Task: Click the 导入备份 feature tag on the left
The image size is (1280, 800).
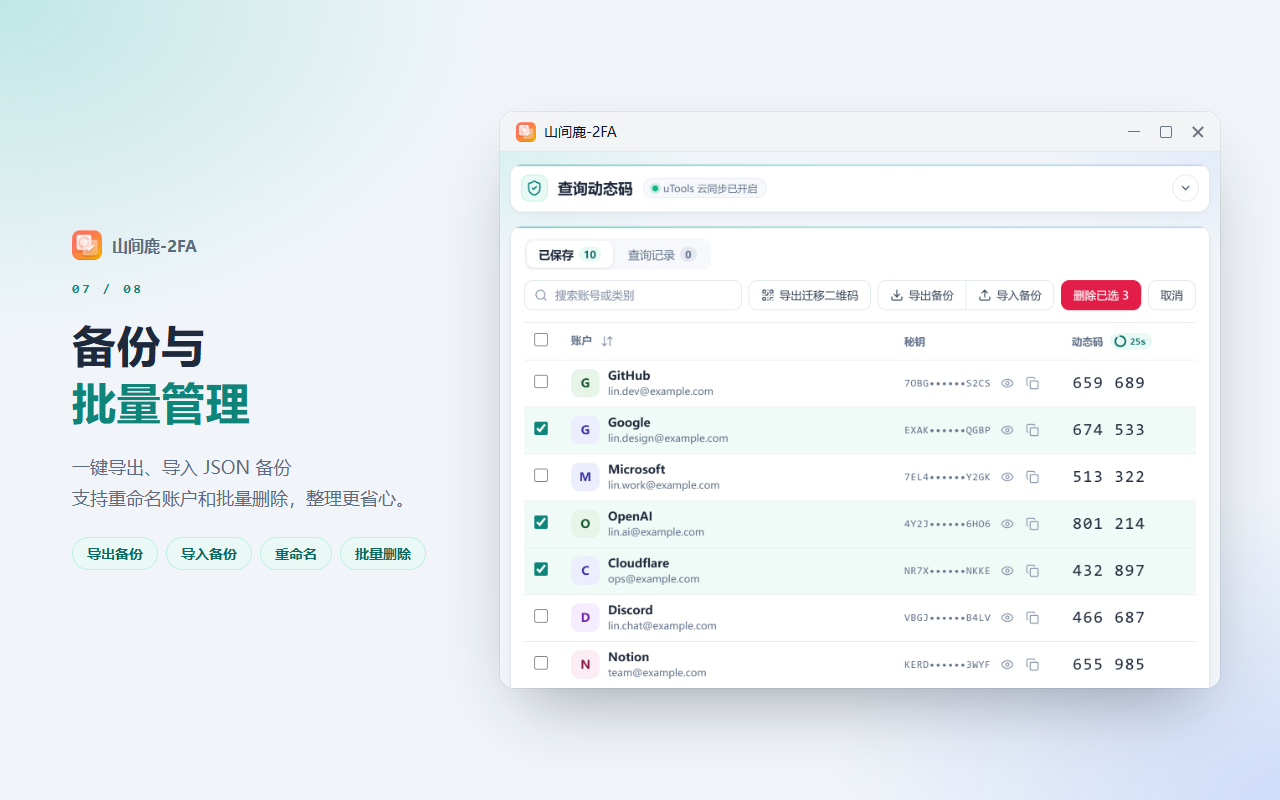Action: (209, 554)
